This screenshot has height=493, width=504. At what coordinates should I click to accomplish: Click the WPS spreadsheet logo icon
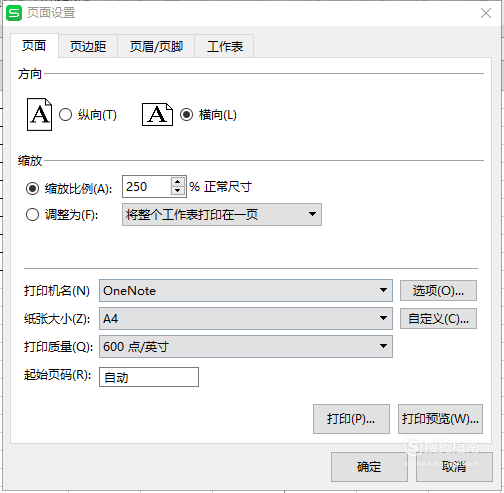14,13
